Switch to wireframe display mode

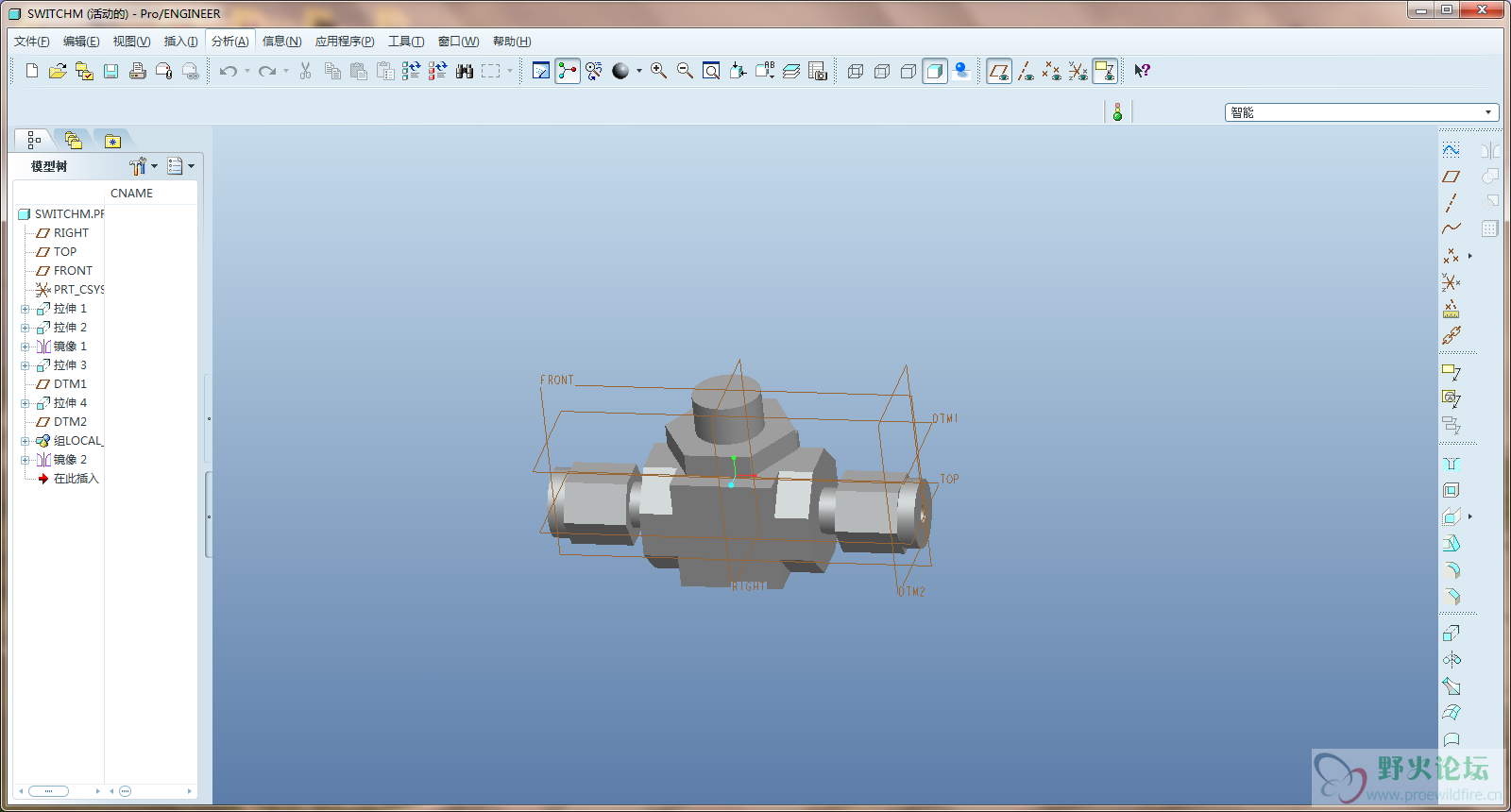pyautogui.click(x=856, y=71)
